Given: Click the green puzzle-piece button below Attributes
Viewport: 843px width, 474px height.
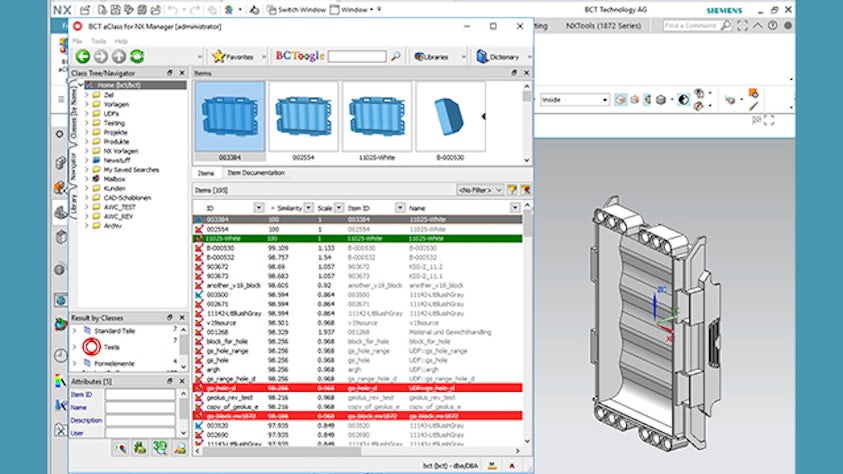Looking at the screenshot, I should click(140, 448).
